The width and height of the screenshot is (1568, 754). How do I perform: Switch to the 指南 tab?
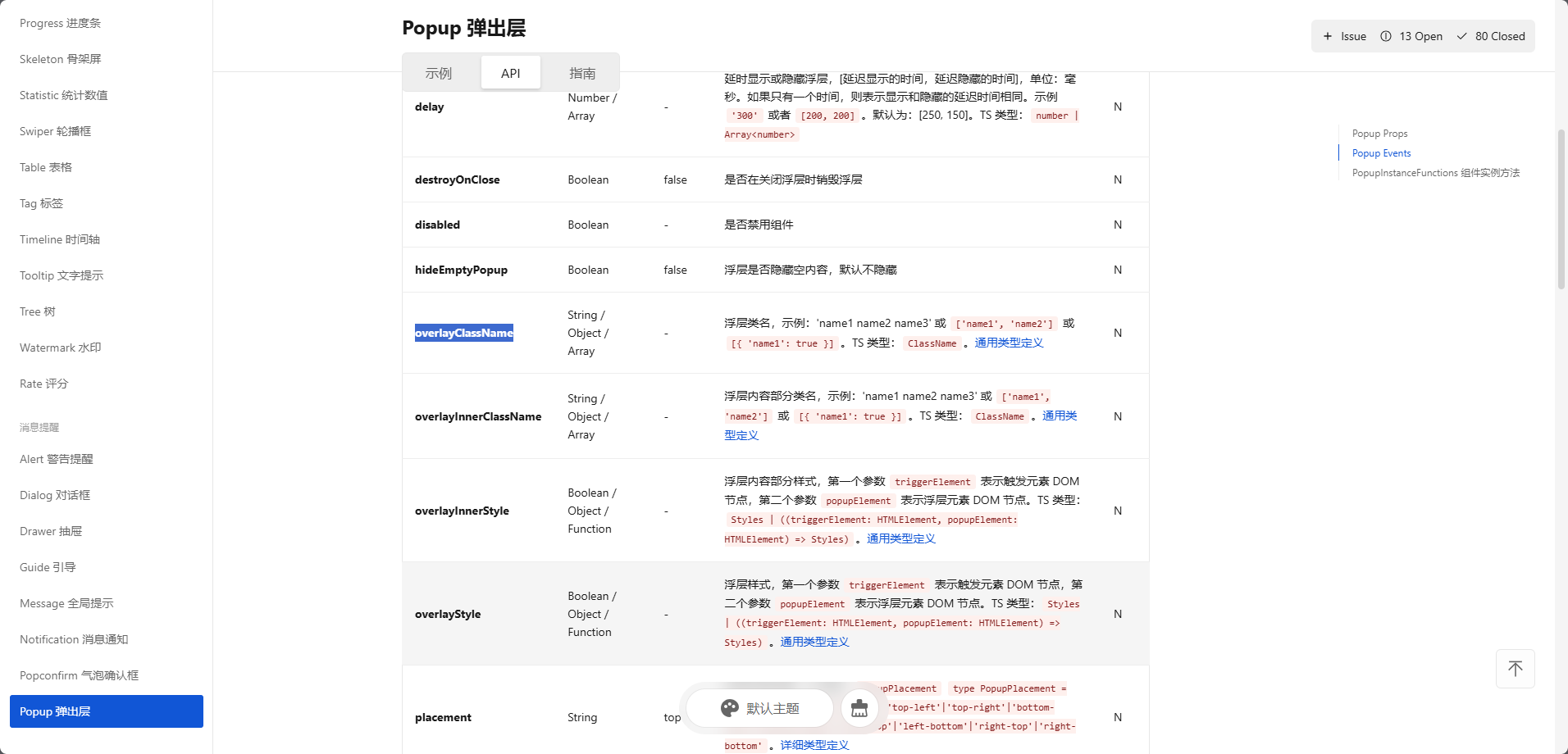tap(582, 73)
